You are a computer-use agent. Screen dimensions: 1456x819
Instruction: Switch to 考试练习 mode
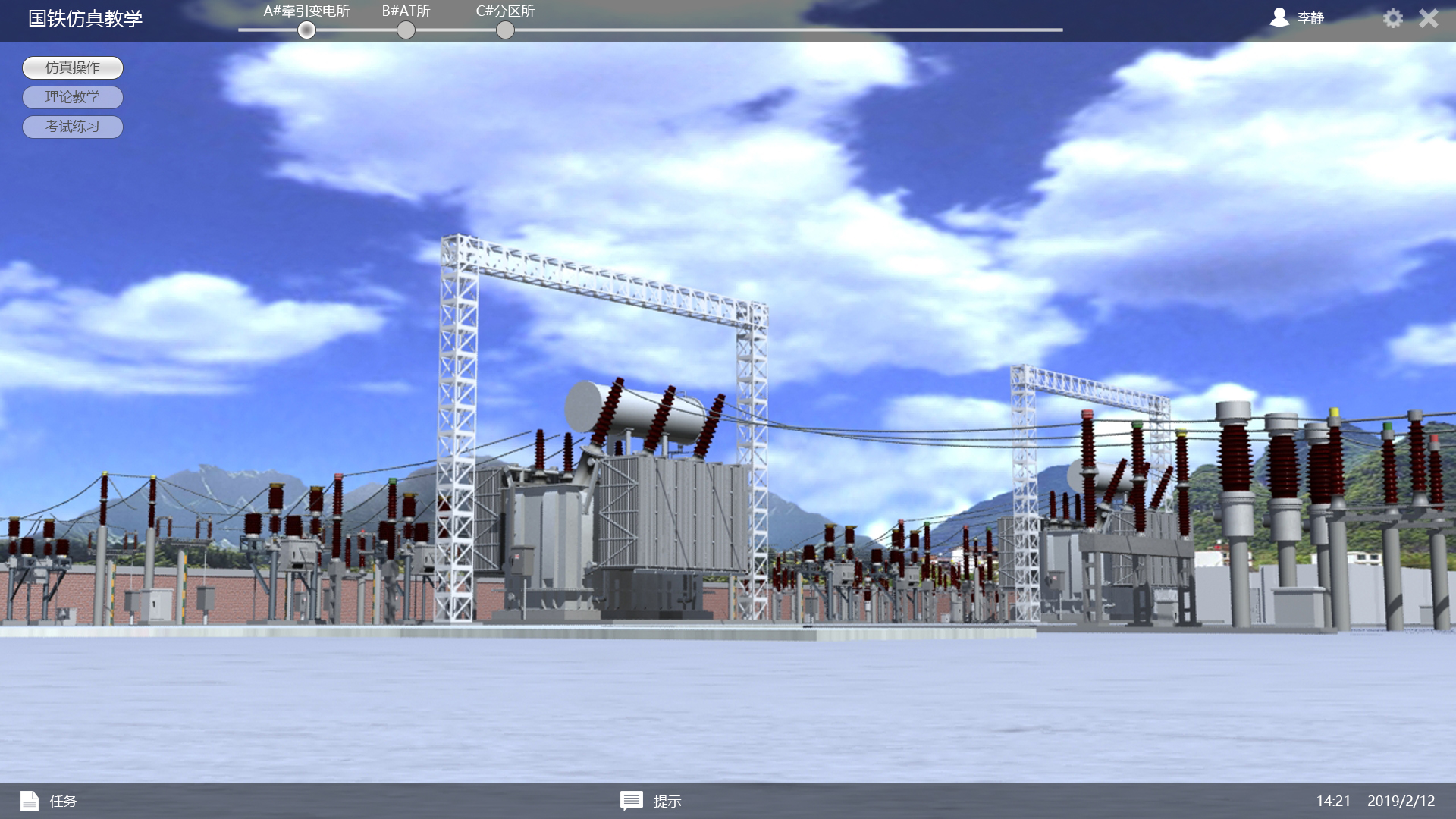point(73,127)
